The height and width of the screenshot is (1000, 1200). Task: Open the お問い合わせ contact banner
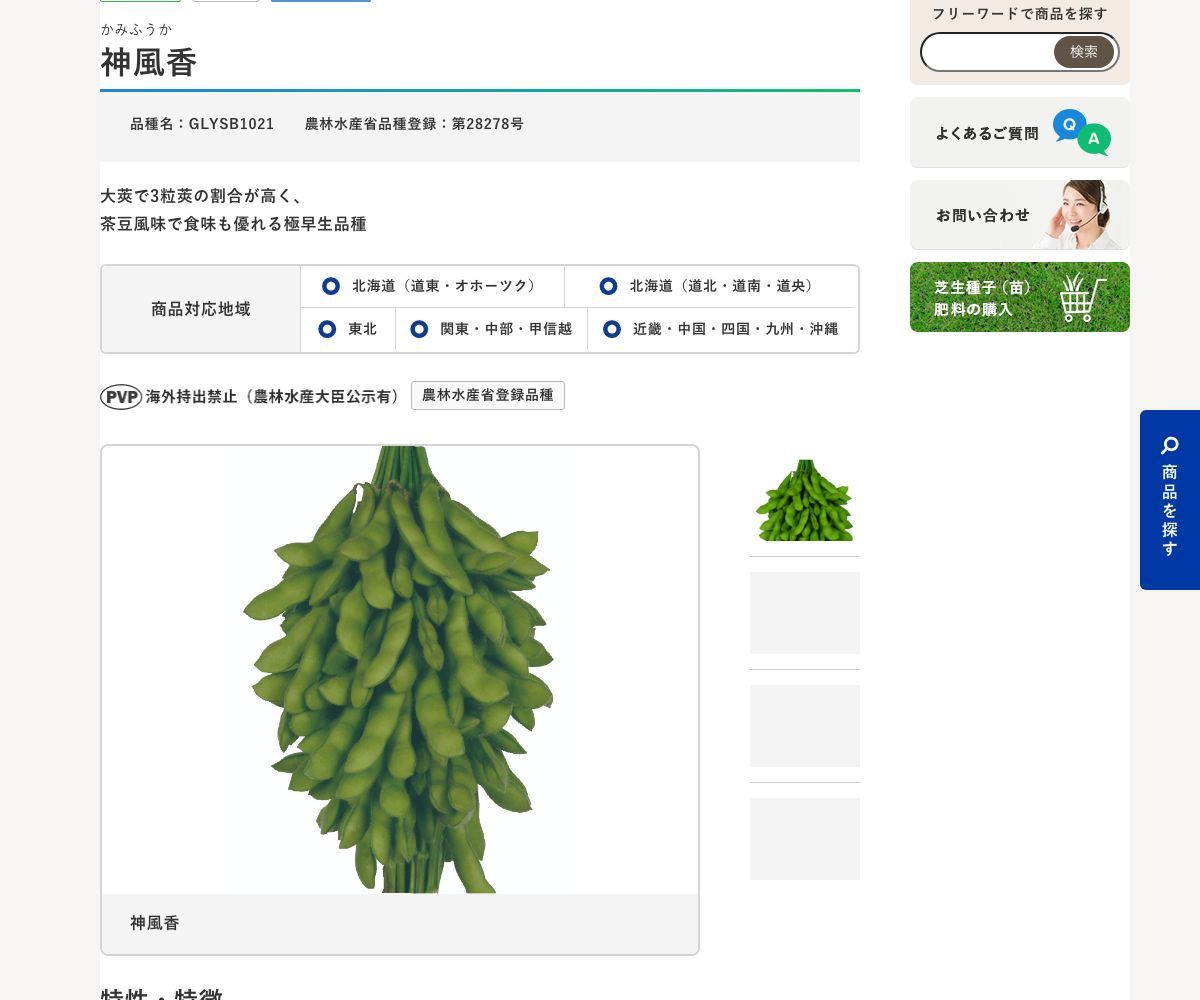[x=1020, y=215]
